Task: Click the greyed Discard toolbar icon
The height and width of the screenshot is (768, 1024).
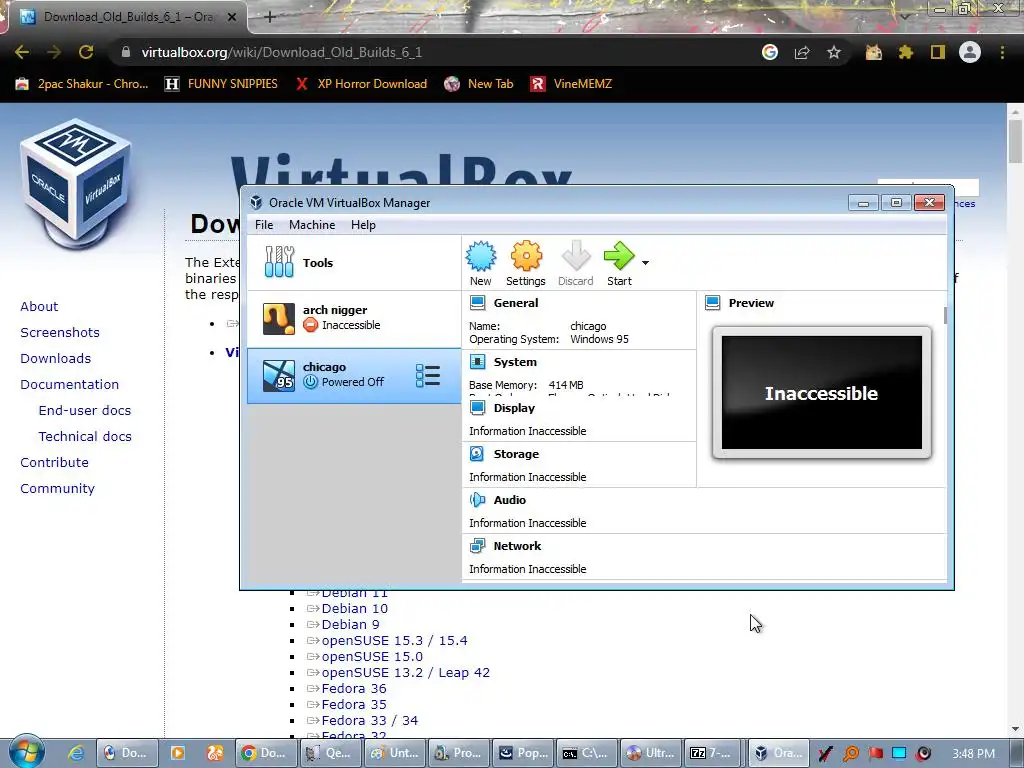Action: [x=575, y=256]
